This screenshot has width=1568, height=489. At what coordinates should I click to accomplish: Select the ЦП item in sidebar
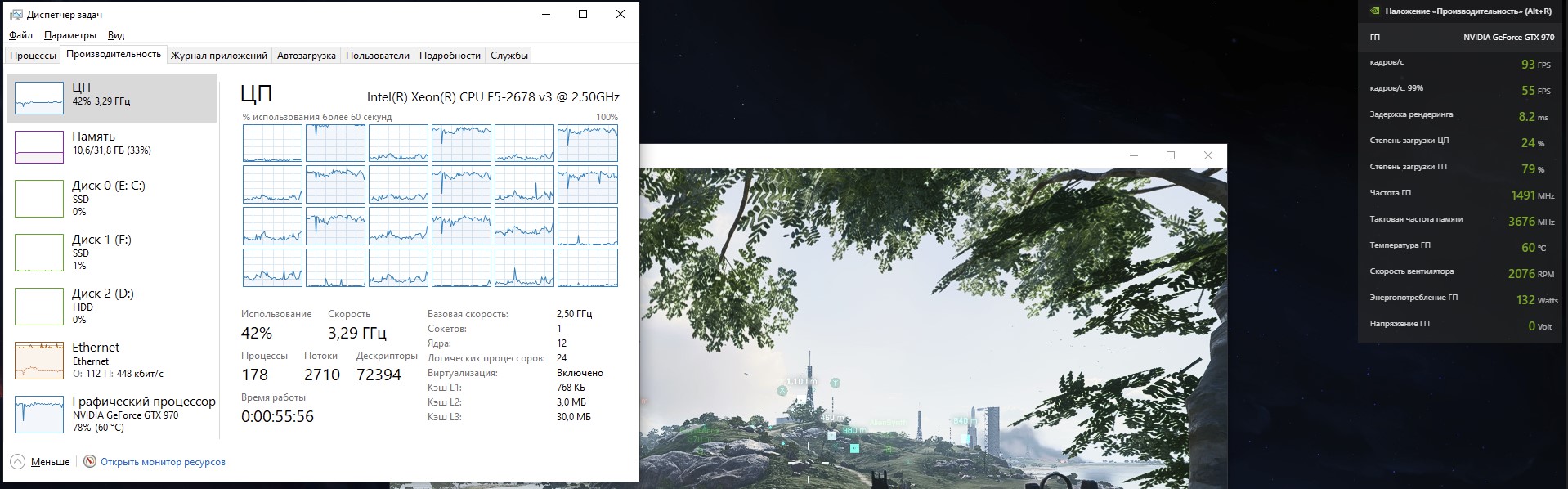[112, 98]
